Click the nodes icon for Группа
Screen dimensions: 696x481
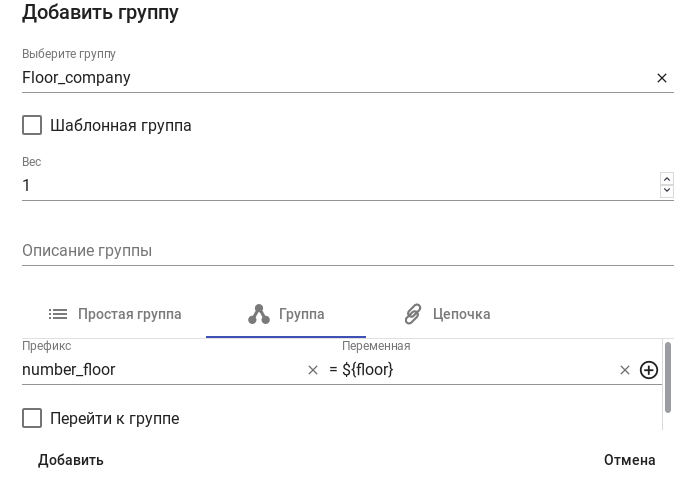(x=259, y=314)
